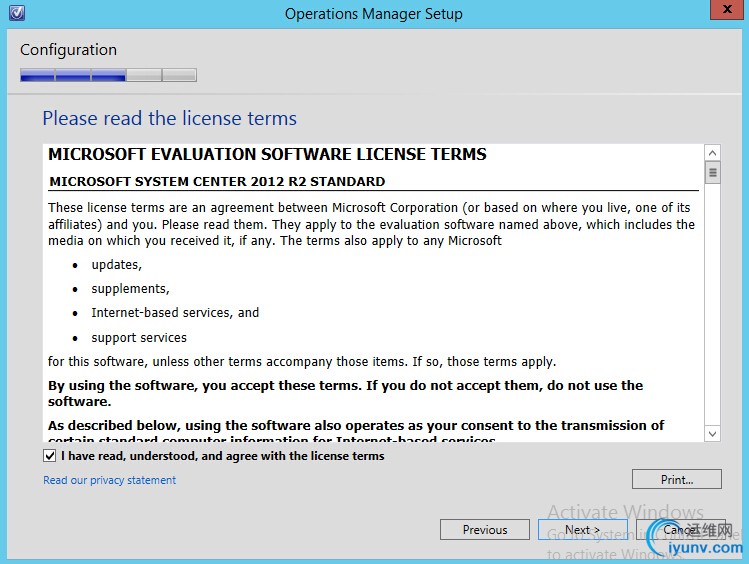Viewport: 749px width, 564px height.
Task: Click the "I have read, understood, and agree" label
Action: (x=223, y=456)
